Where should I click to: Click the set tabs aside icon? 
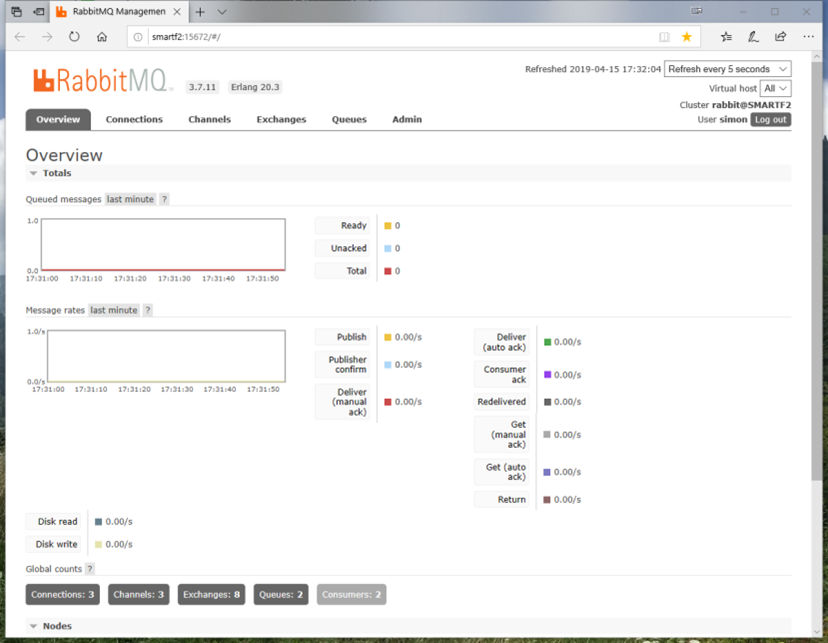click(x=39, y=12)
